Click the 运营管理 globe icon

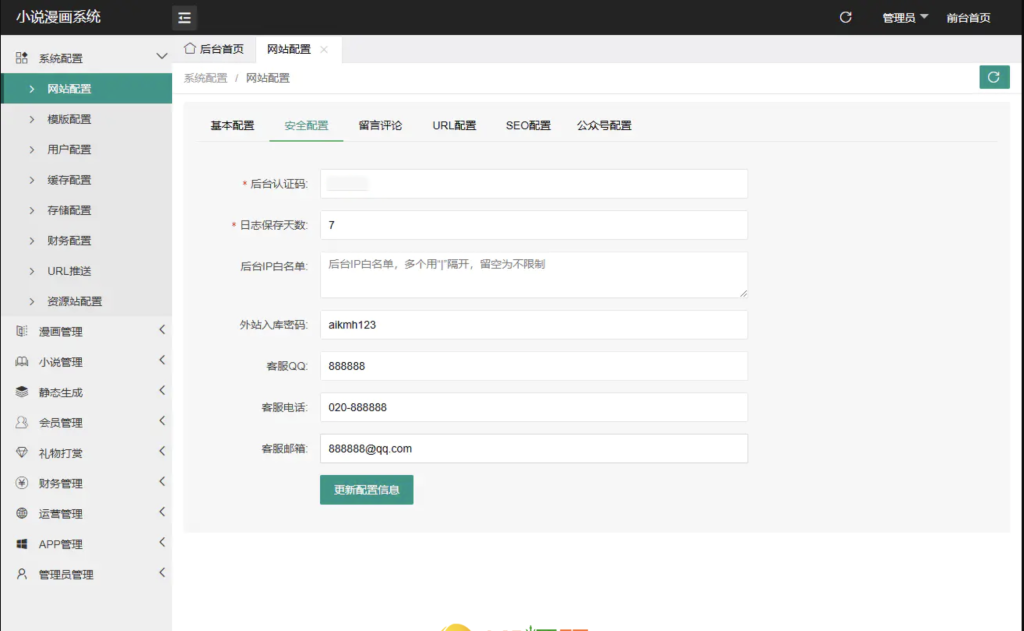point(22,514)
